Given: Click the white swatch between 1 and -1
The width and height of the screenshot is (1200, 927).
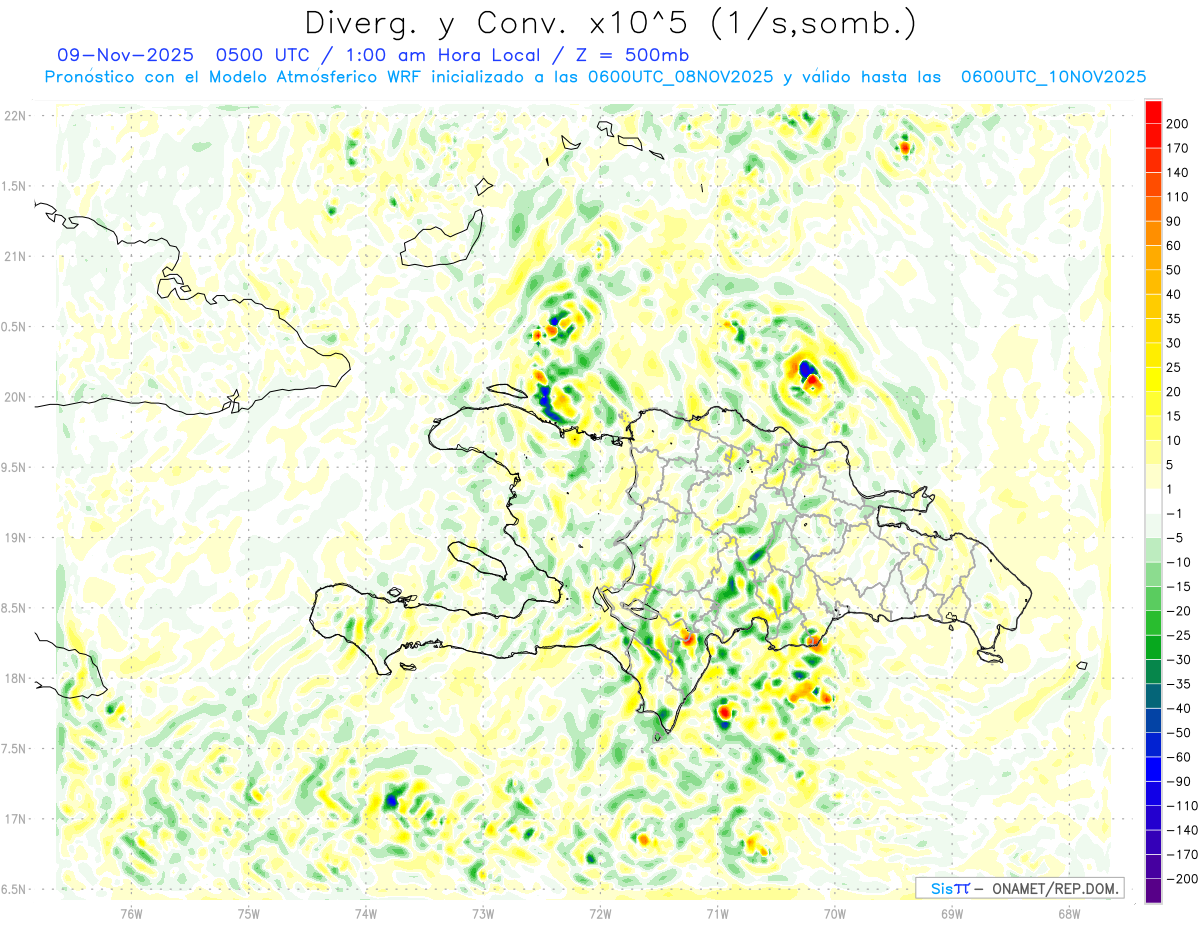Looking at the screenshot, I should point(1153,502).
